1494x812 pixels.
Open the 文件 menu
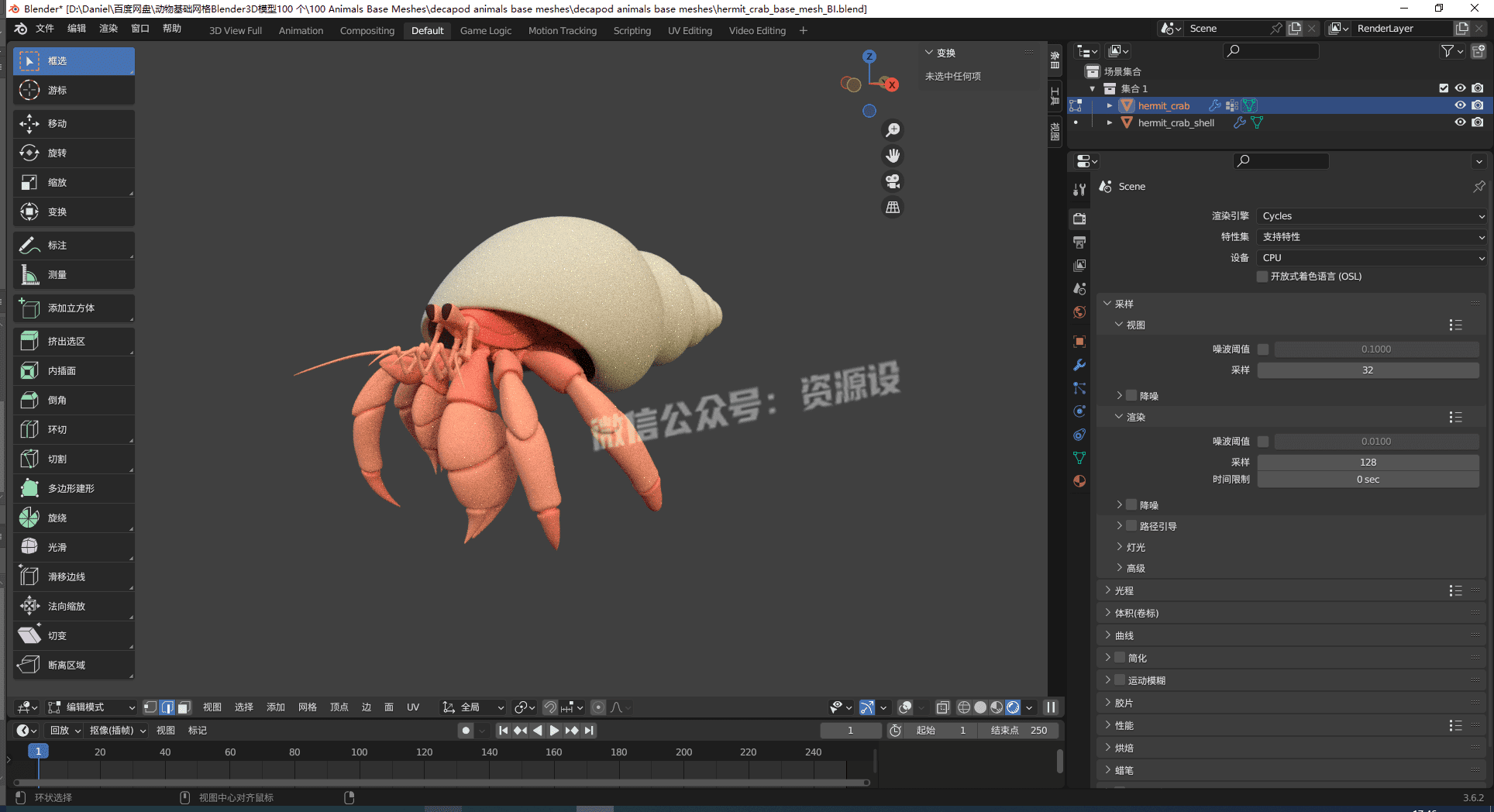pos(45,29)
